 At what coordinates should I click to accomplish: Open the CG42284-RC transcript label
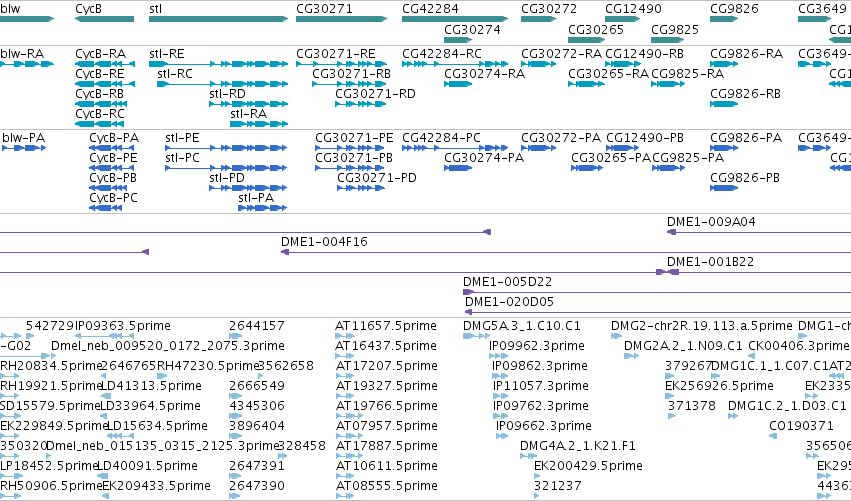click(442, 54)
